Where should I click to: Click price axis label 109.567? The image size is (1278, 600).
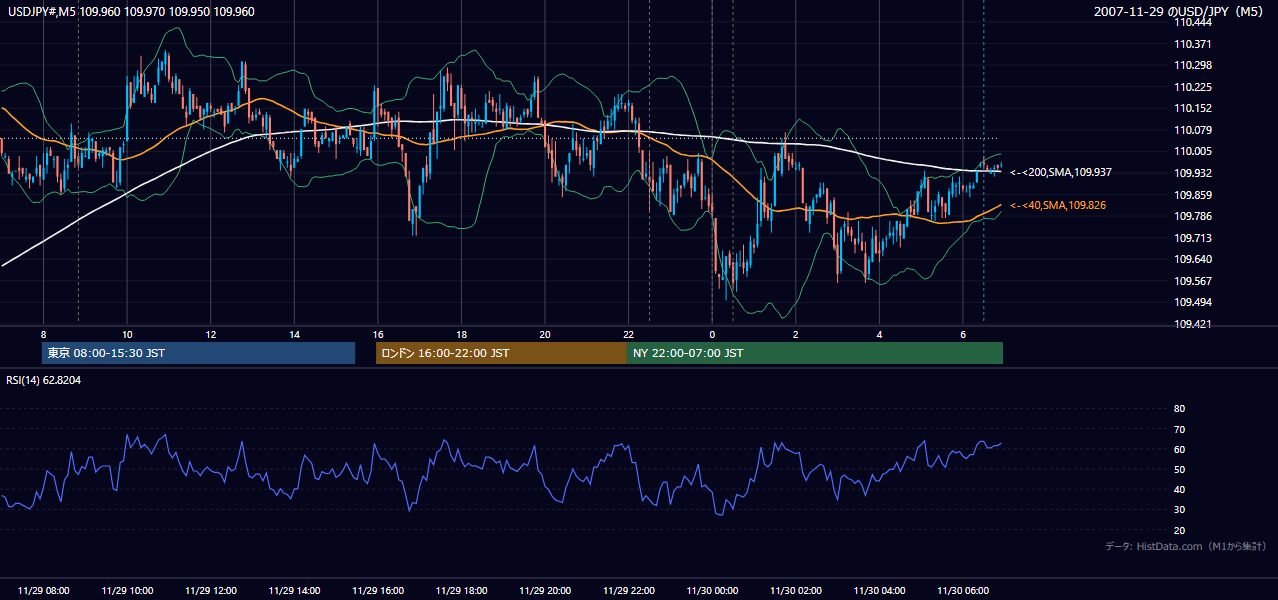1193,281
